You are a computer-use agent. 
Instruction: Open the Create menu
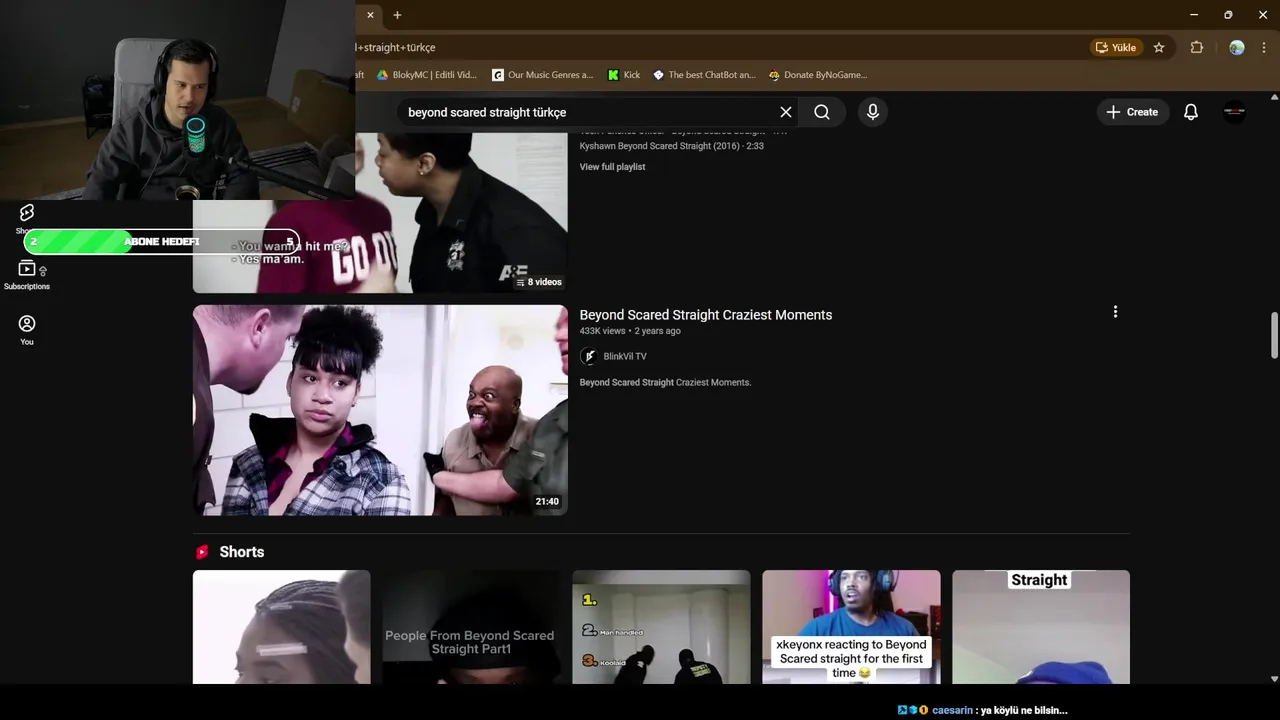(x=1132, y=112)
